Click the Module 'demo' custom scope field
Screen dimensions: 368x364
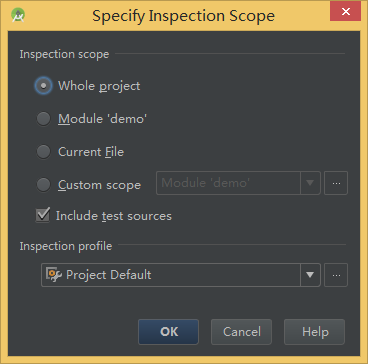[x=228, y=183]
